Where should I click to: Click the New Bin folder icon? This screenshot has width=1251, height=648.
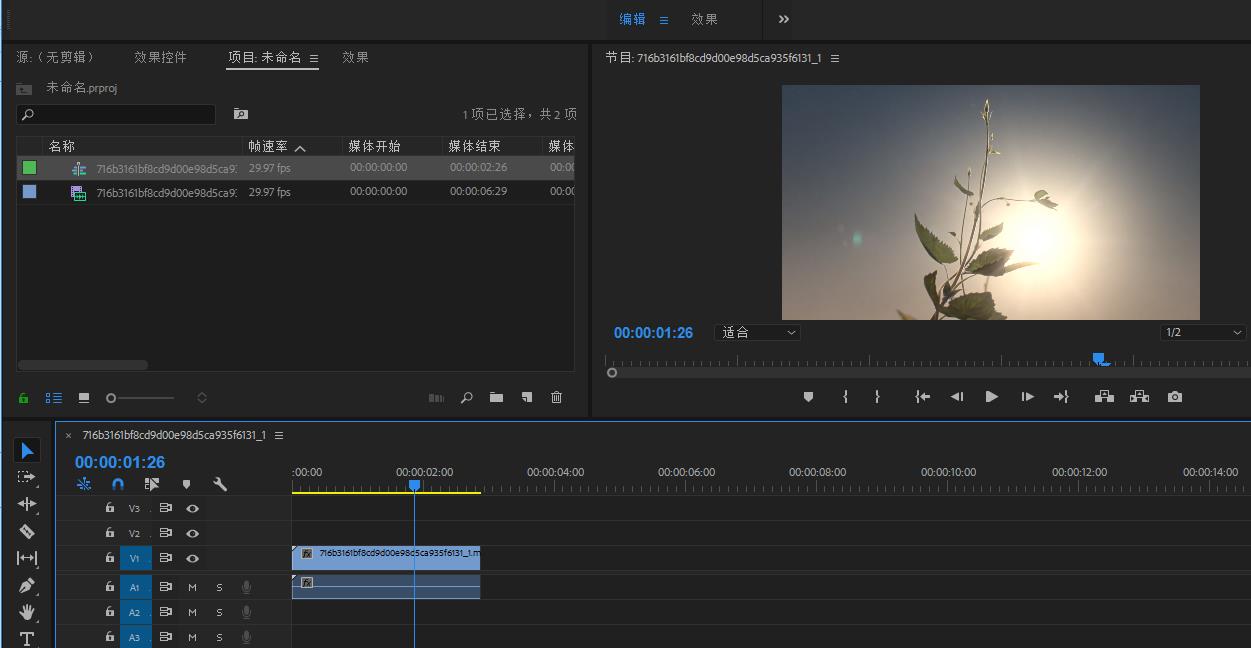(496, 398)
